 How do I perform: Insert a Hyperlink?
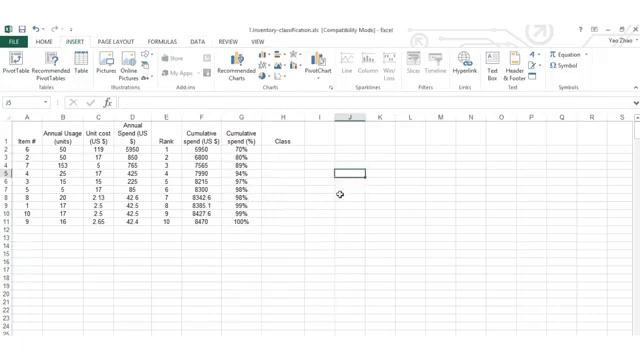click(464, 63)
